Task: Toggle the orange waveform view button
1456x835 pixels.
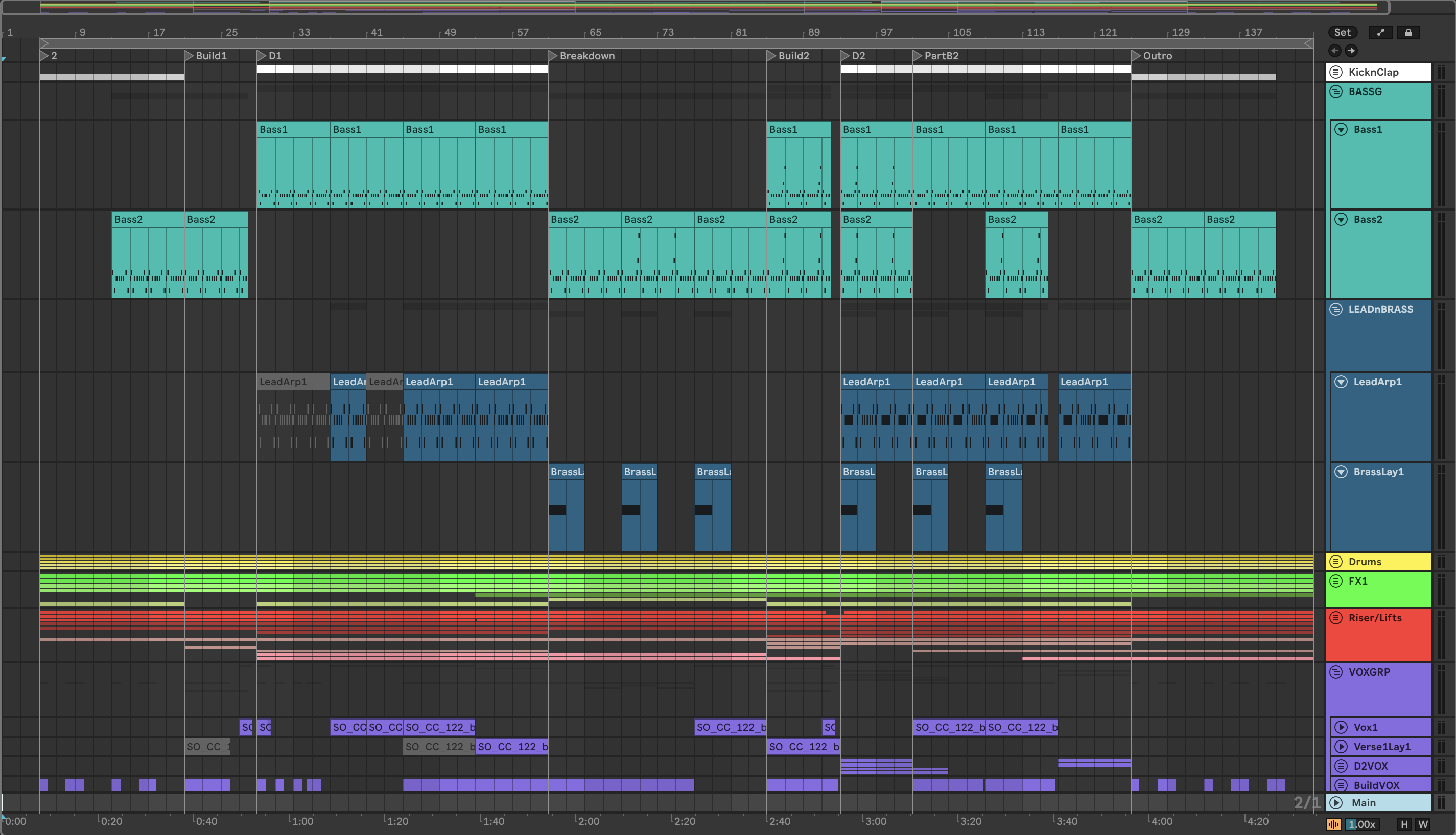Action: 1334,825
